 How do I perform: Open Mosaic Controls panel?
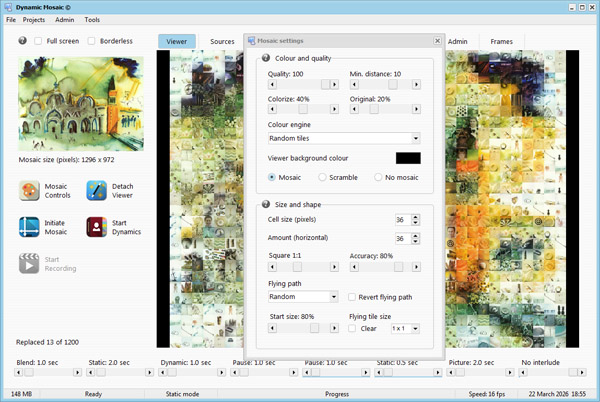click(x=29, y=190)
